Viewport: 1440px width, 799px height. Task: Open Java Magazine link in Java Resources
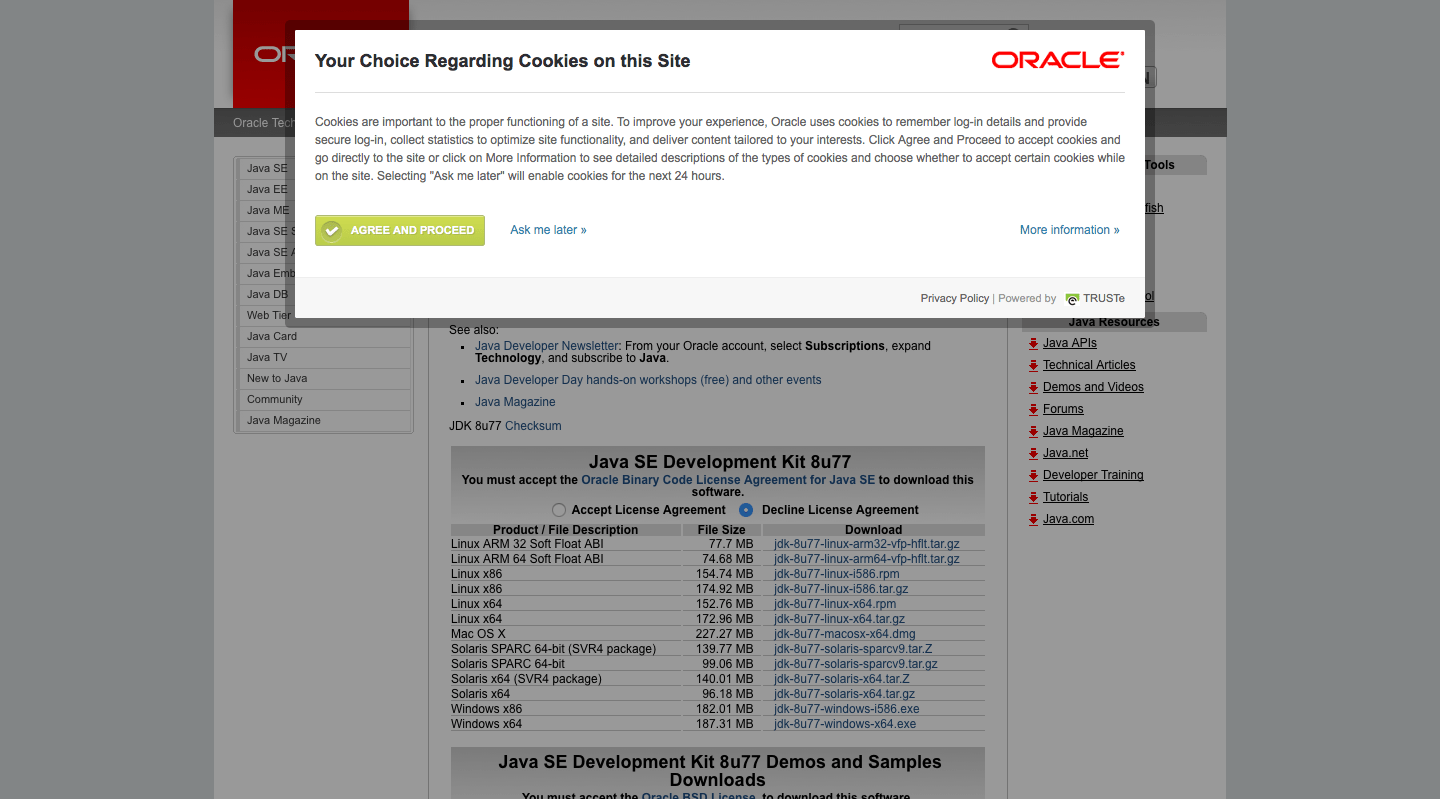[x=1083, y=431]
